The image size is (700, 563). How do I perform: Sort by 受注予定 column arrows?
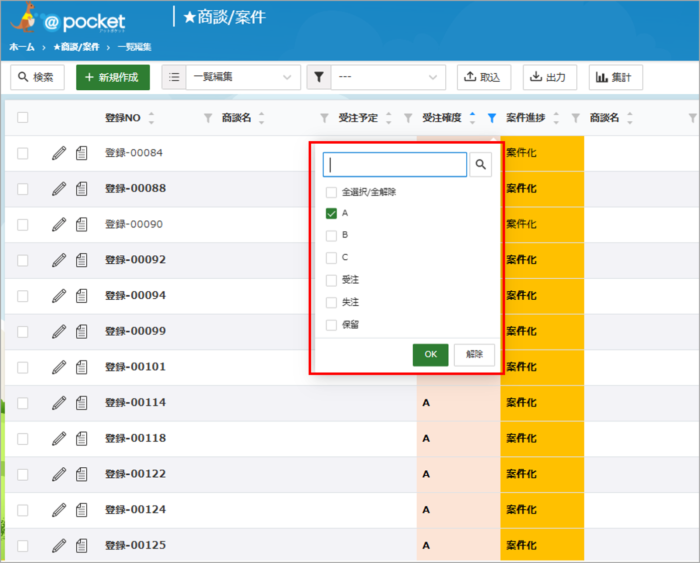pyautogui.click(x=389, y=118)
